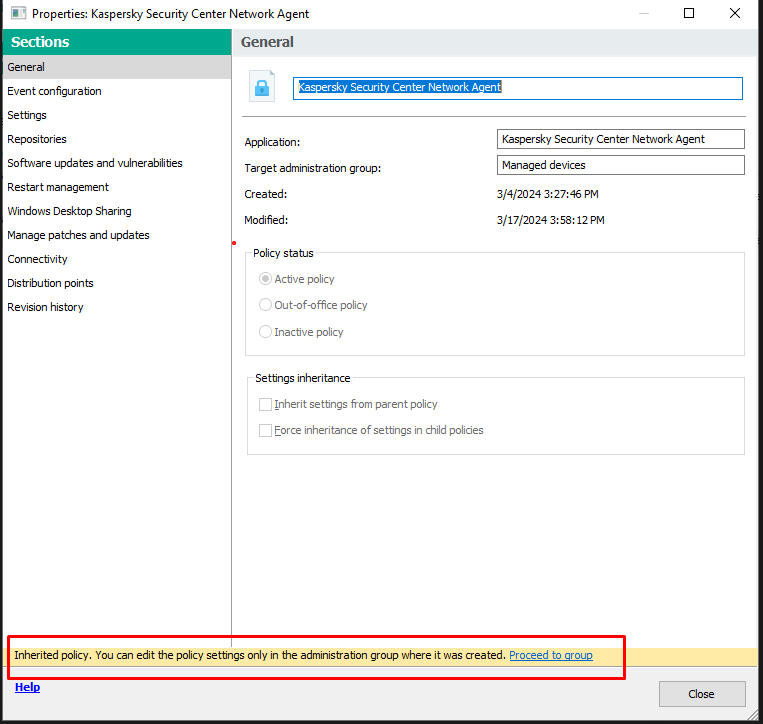
Task: Click the Settings inheritance group label
Action: tap(303, 378)
